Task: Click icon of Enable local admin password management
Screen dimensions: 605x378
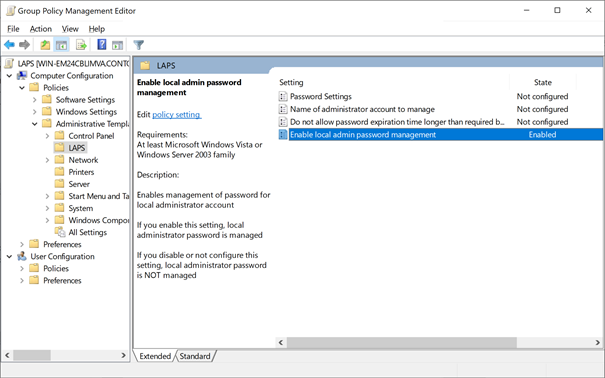Action: (x=283, y=135)
